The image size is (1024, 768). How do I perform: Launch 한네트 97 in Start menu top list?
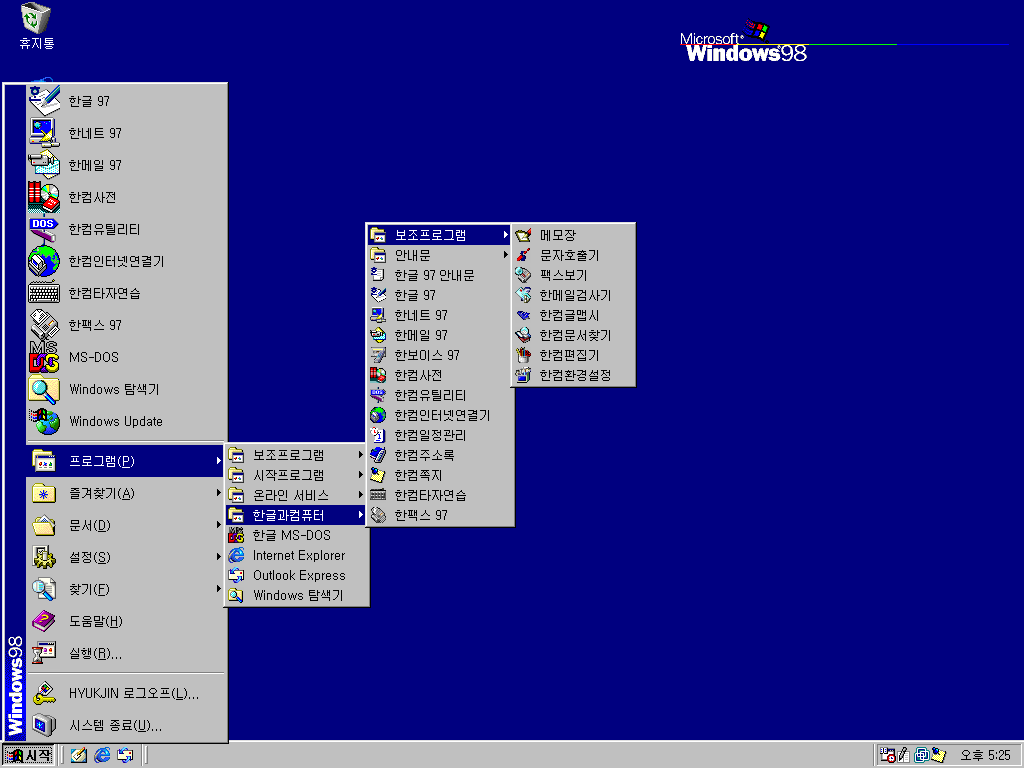point(127,133)
